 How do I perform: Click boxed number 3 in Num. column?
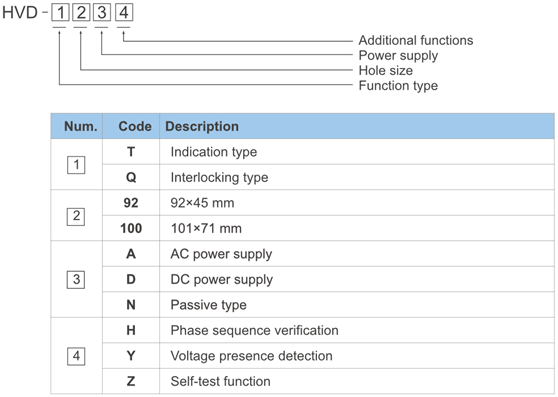pos(76,280)
